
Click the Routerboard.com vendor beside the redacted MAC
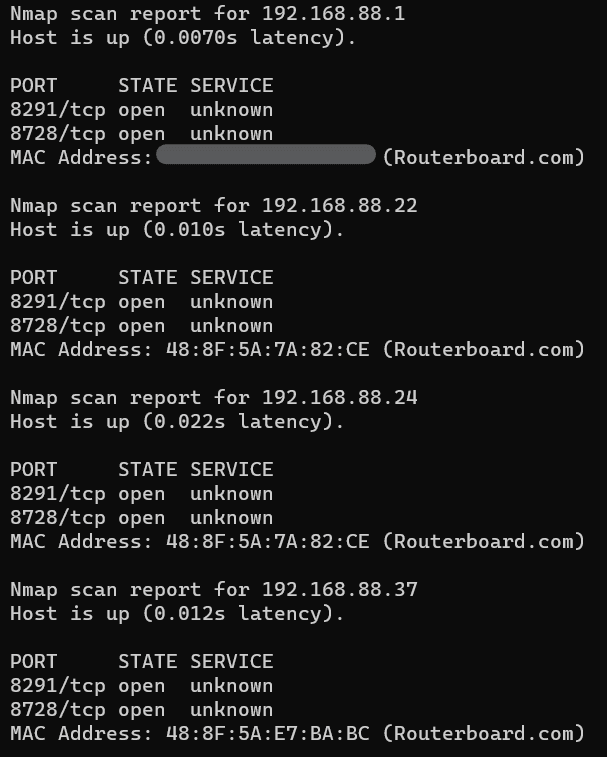484,158
